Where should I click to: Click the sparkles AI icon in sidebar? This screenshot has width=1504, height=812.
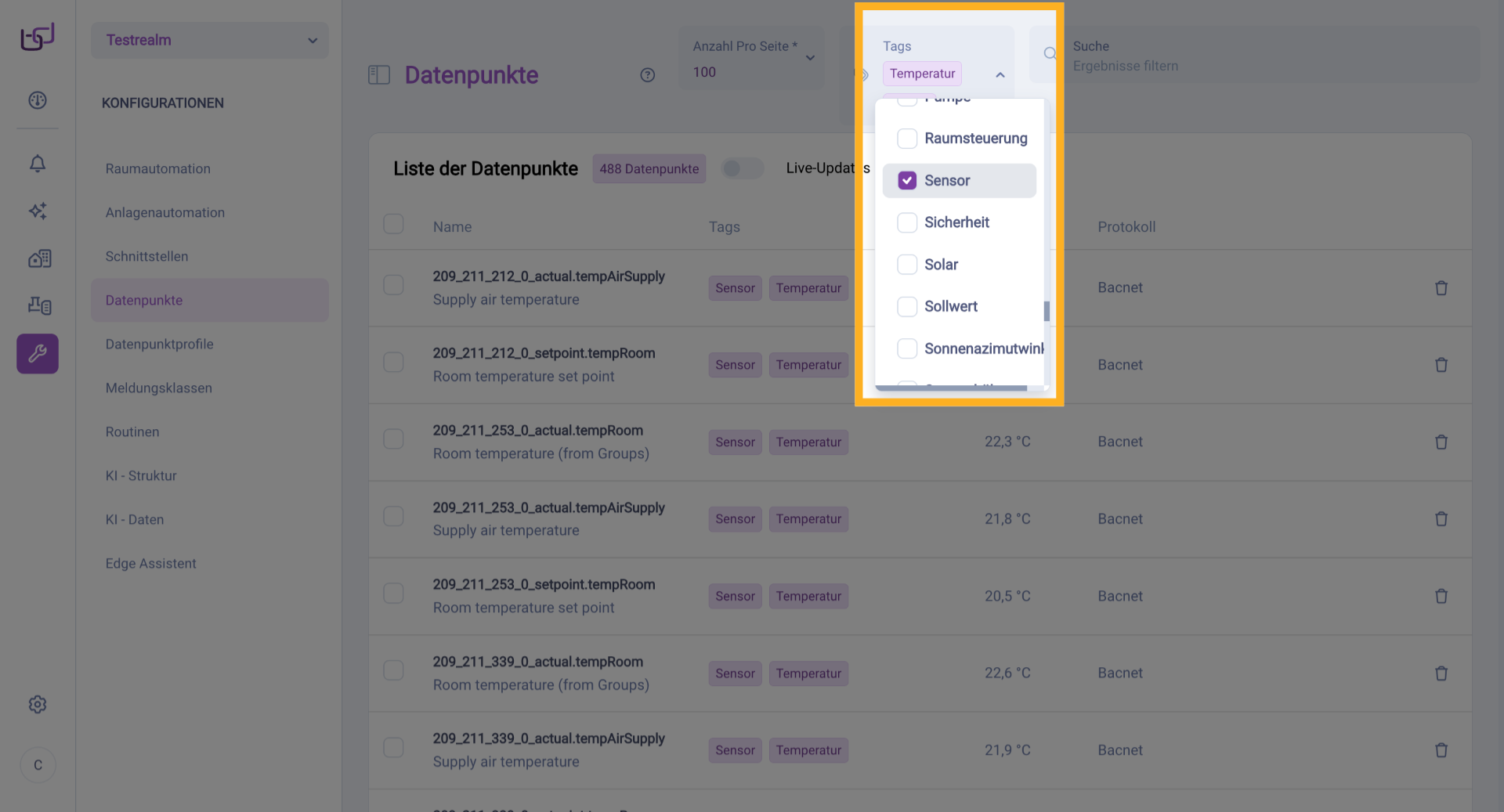point(37,211)
